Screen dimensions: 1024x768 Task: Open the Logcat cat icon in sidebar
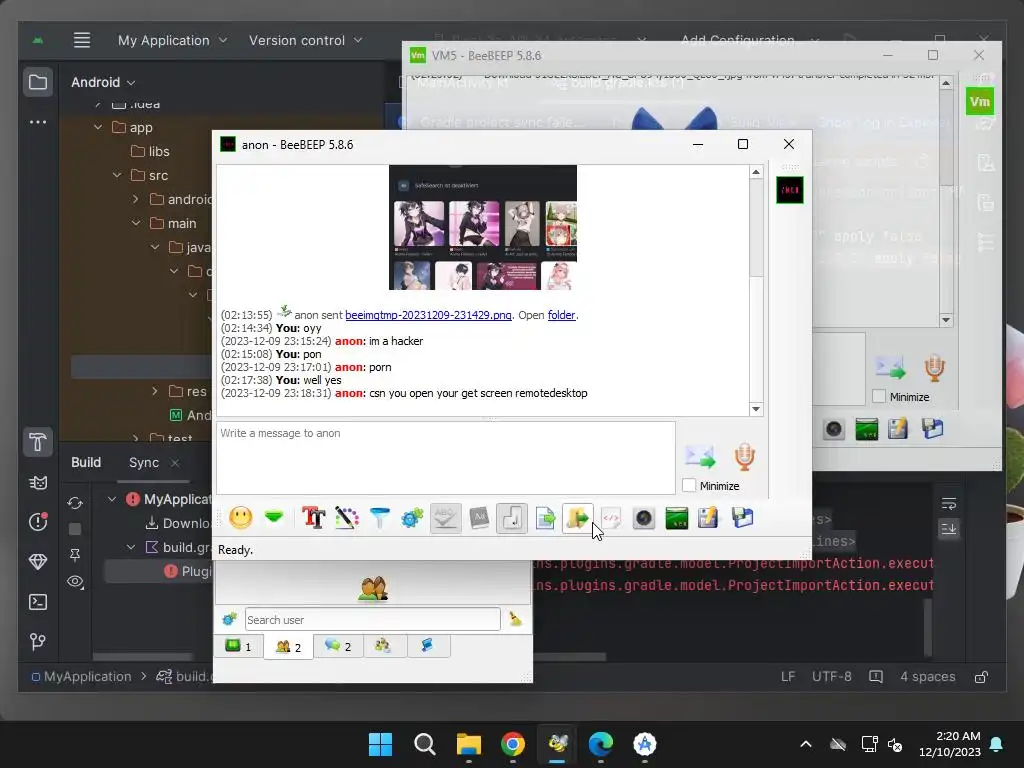coord(38,483)
